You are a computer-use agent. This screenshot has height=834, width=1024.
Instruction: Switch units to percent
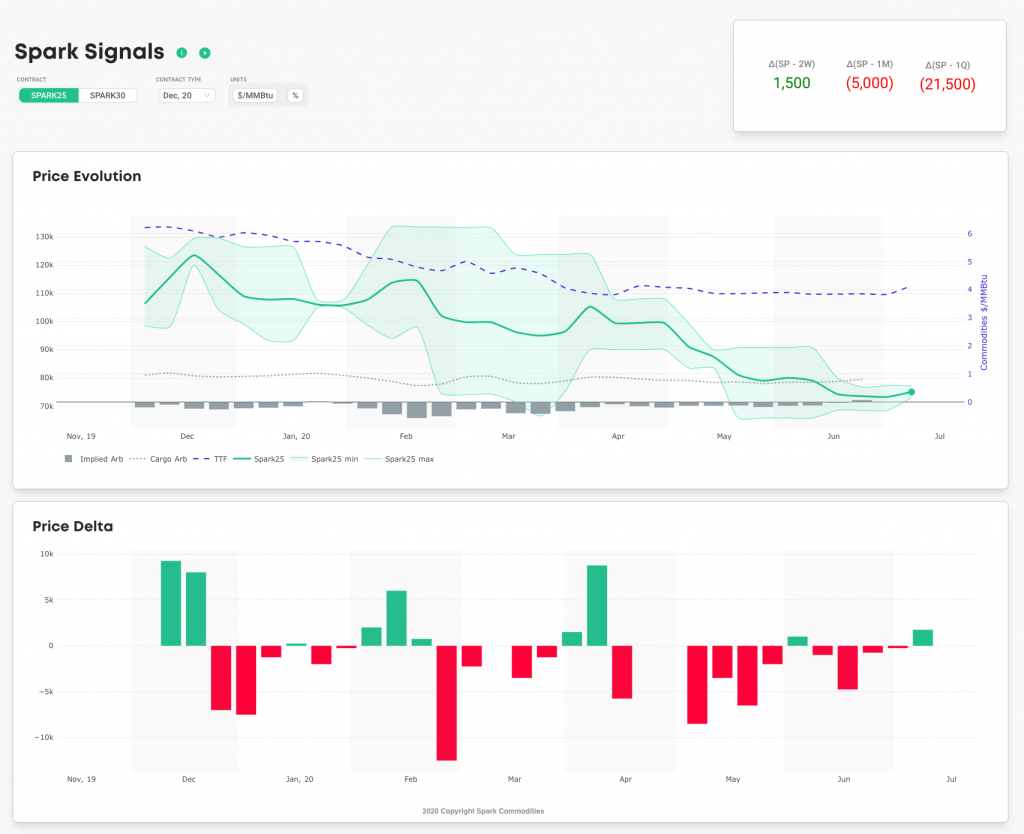tap(293, 95)
